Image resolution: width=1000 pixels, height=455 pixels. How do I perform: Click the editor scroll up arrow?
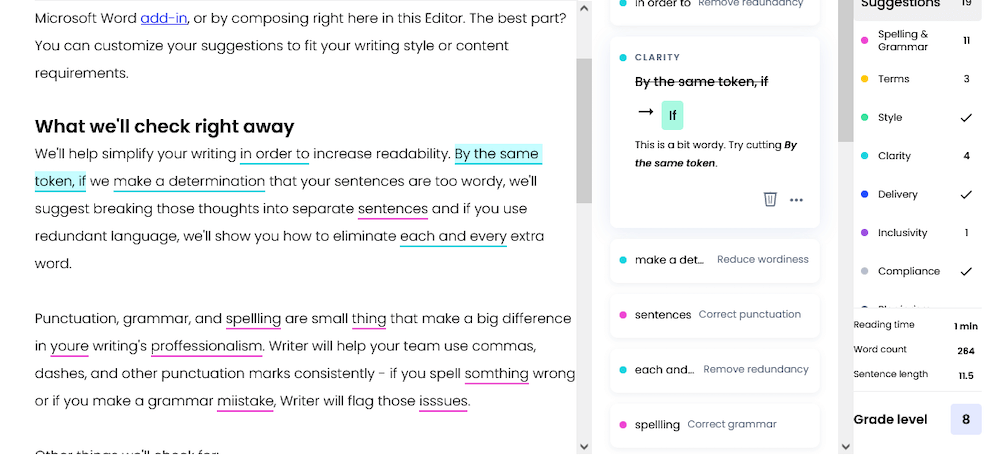[584, 8]
